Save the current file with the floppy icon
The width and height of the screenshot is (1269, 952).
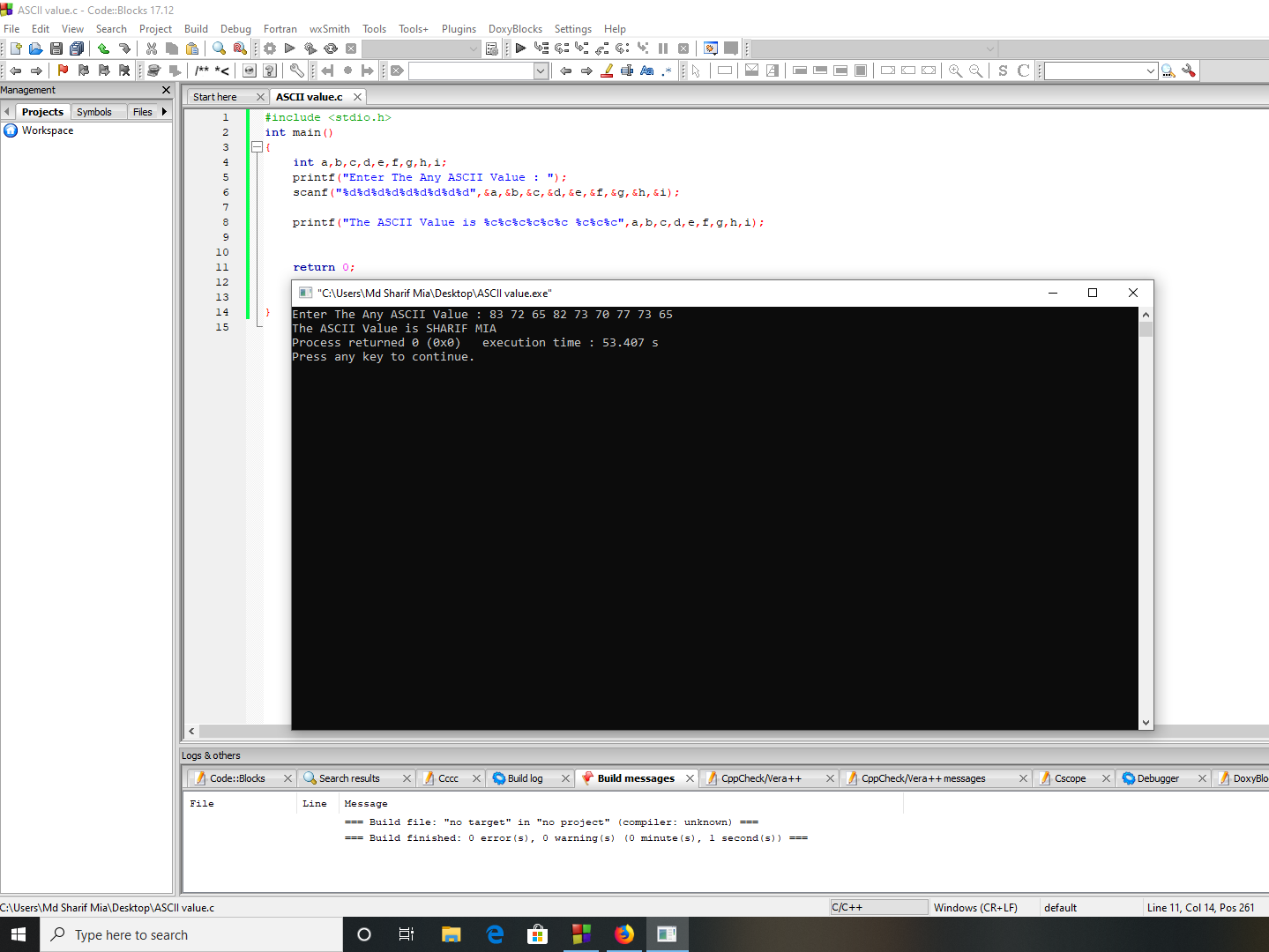click(x=56, y=48)
